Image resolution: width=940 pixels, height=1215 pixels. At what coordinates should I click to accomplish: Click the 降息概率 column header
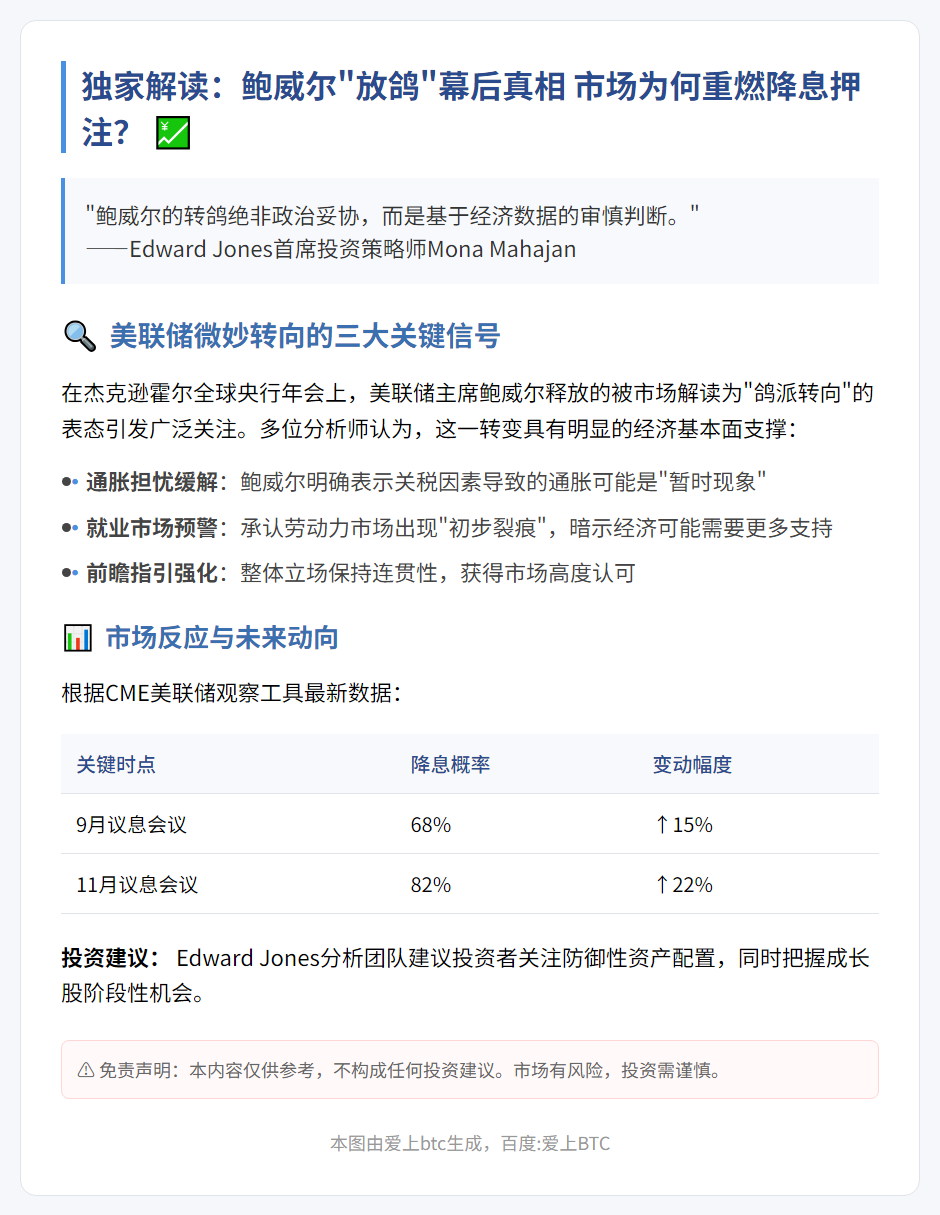coord(450,765)
